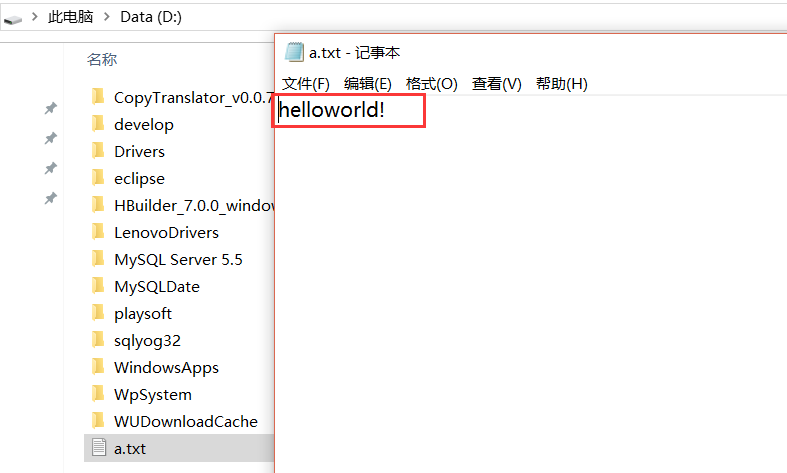Sort files by the 名称 column header
Viewport: 787px width, 473px height.
point(102,60)
